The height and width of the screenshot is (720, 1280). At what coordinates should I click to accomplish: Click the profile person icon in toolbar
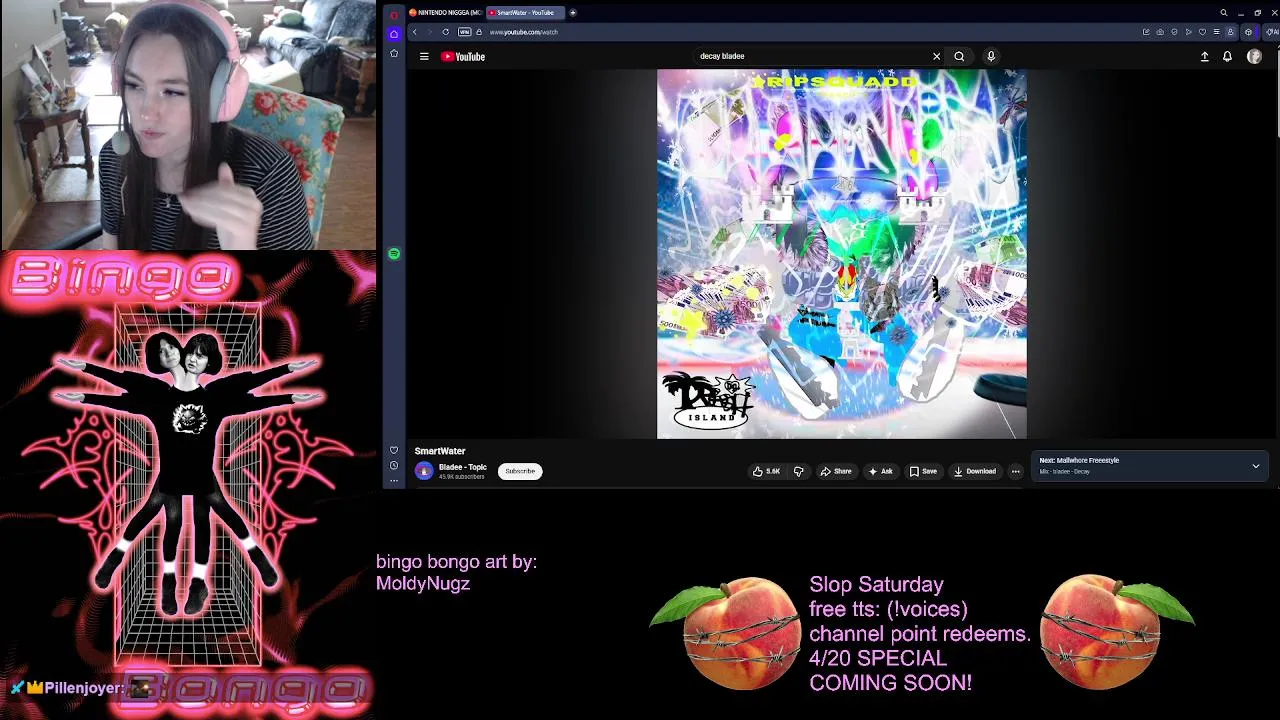point(1230,32)
